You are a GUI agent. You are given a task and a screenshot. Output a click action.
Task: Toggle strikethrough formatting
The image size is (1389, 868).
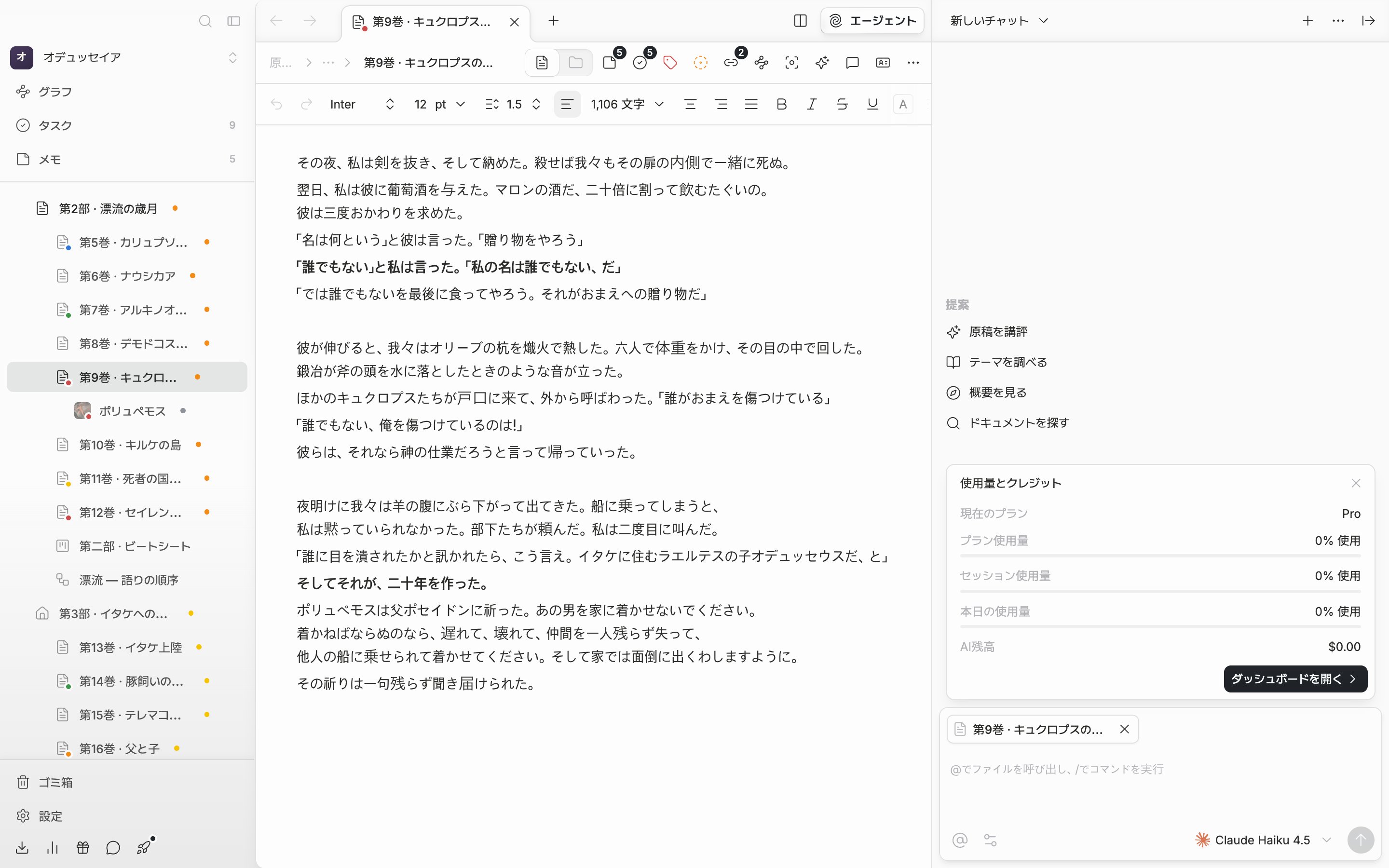[842, 105]
